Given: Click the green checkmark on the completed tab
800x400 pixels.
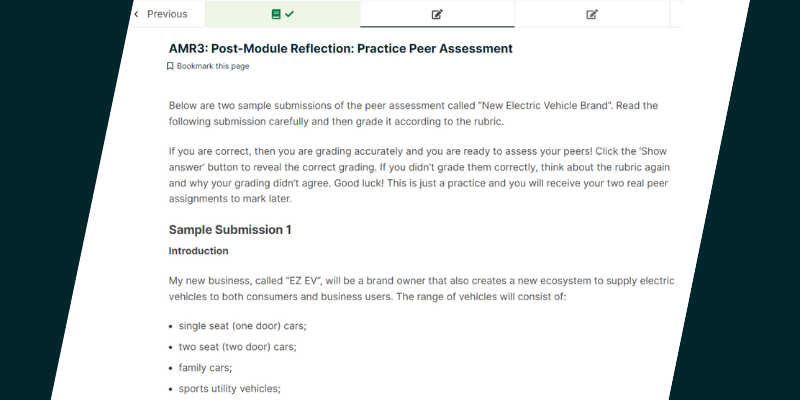Looking at the screenshot, I should [289, 14].
